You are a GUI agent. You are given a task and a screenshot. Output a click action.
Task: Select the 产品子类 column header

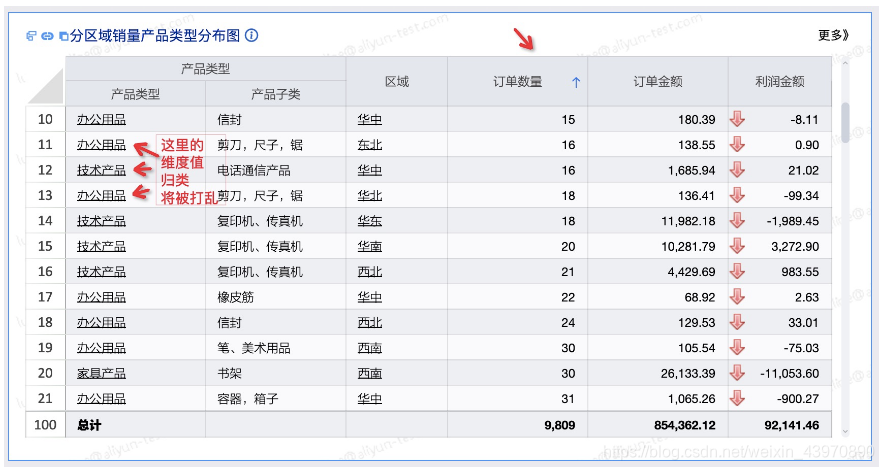tap(276, 94)
